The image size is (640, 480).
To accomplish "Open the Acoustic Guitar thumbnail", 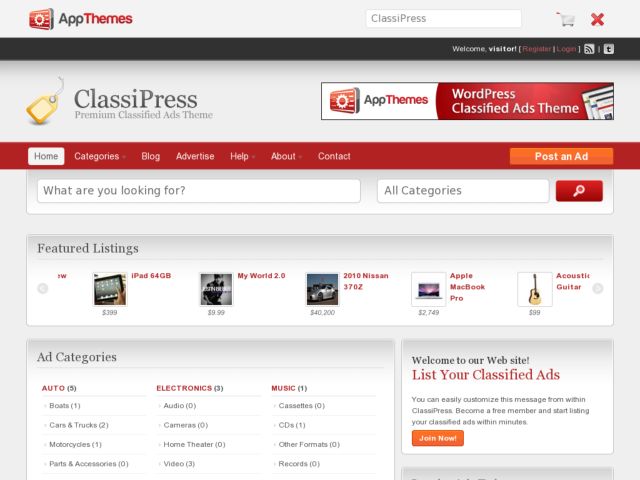I will click(535, 289).
